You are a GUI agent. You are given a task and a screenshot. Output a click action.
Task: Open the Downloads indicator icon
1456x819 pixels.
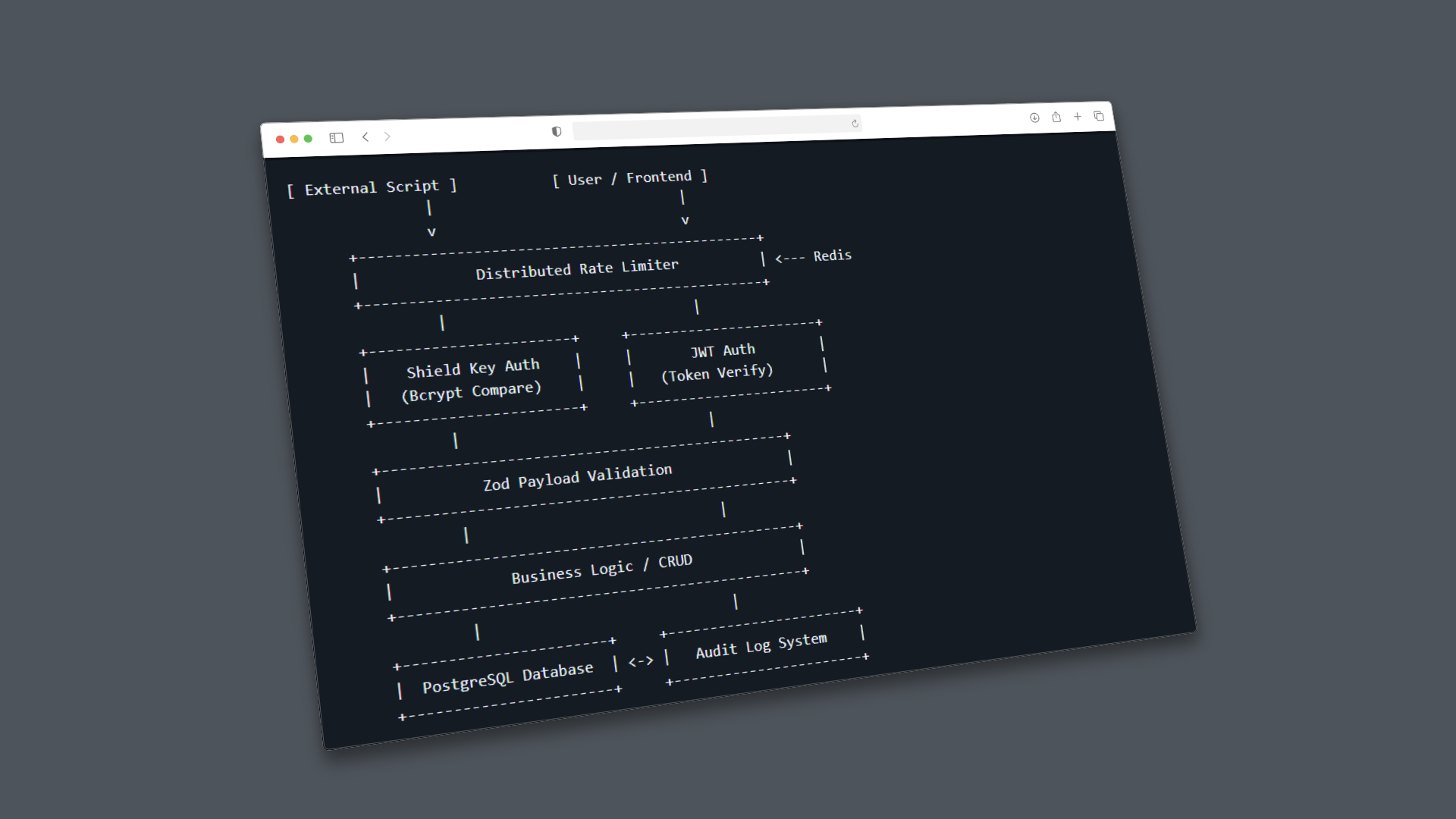coord(1034,118)
